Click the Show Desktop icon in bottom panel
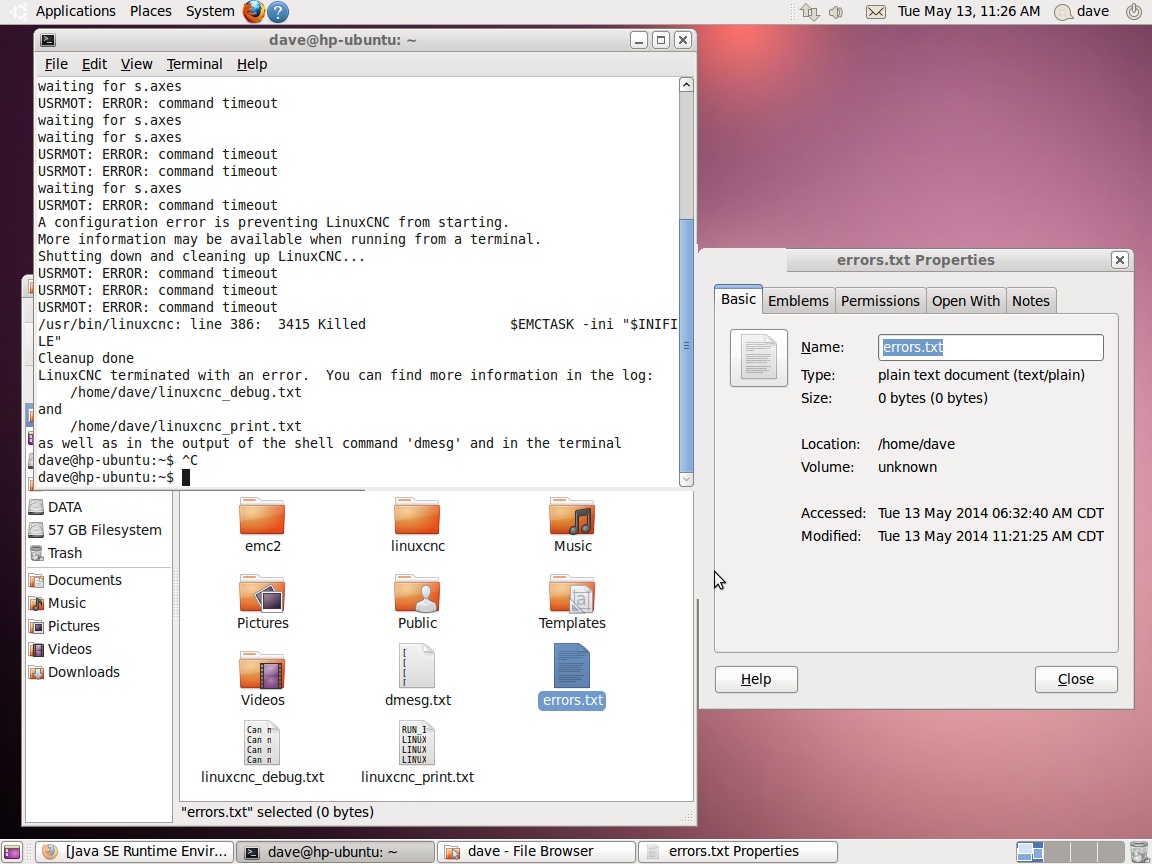The height and width of the screenshot is (864, 1152). point(12,852)
